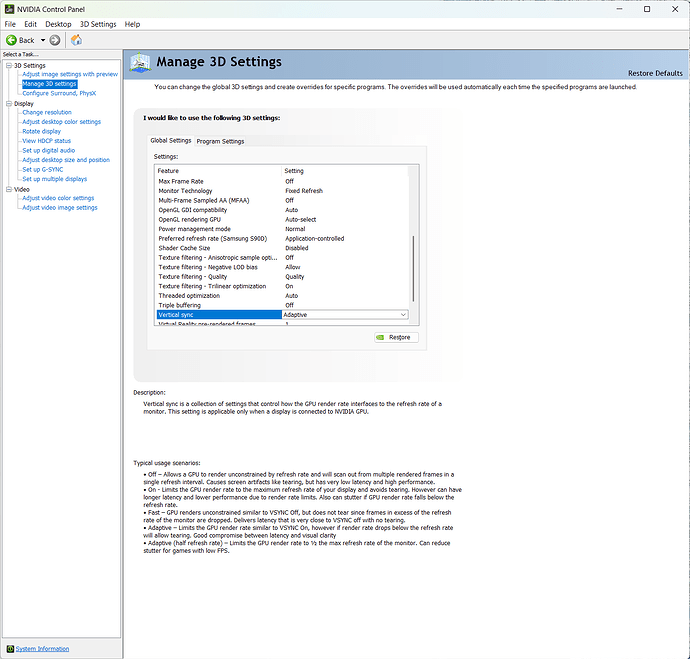Open Adjust video color settings
This screenshot has width=690, height=659.
tap(58, 198)
